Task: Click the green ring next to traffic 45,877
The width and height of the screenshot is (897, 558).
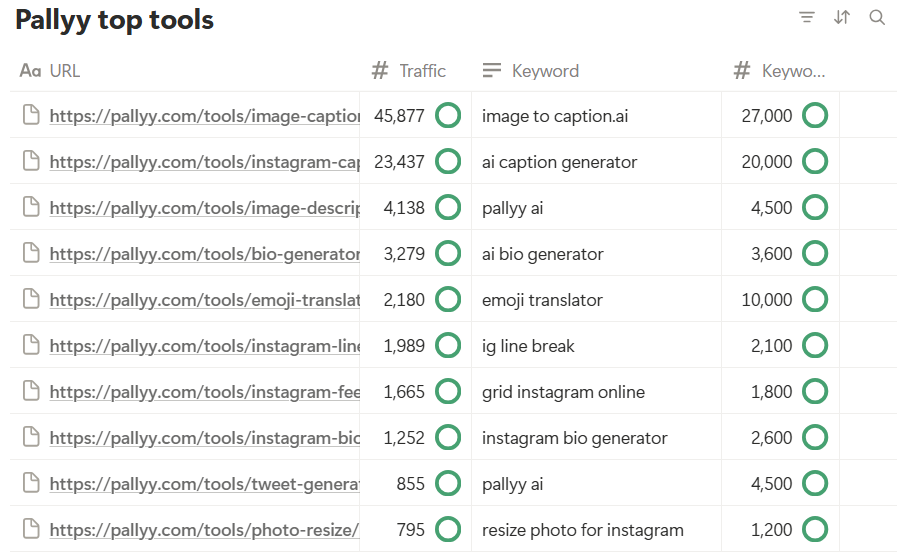Action: 448,116
